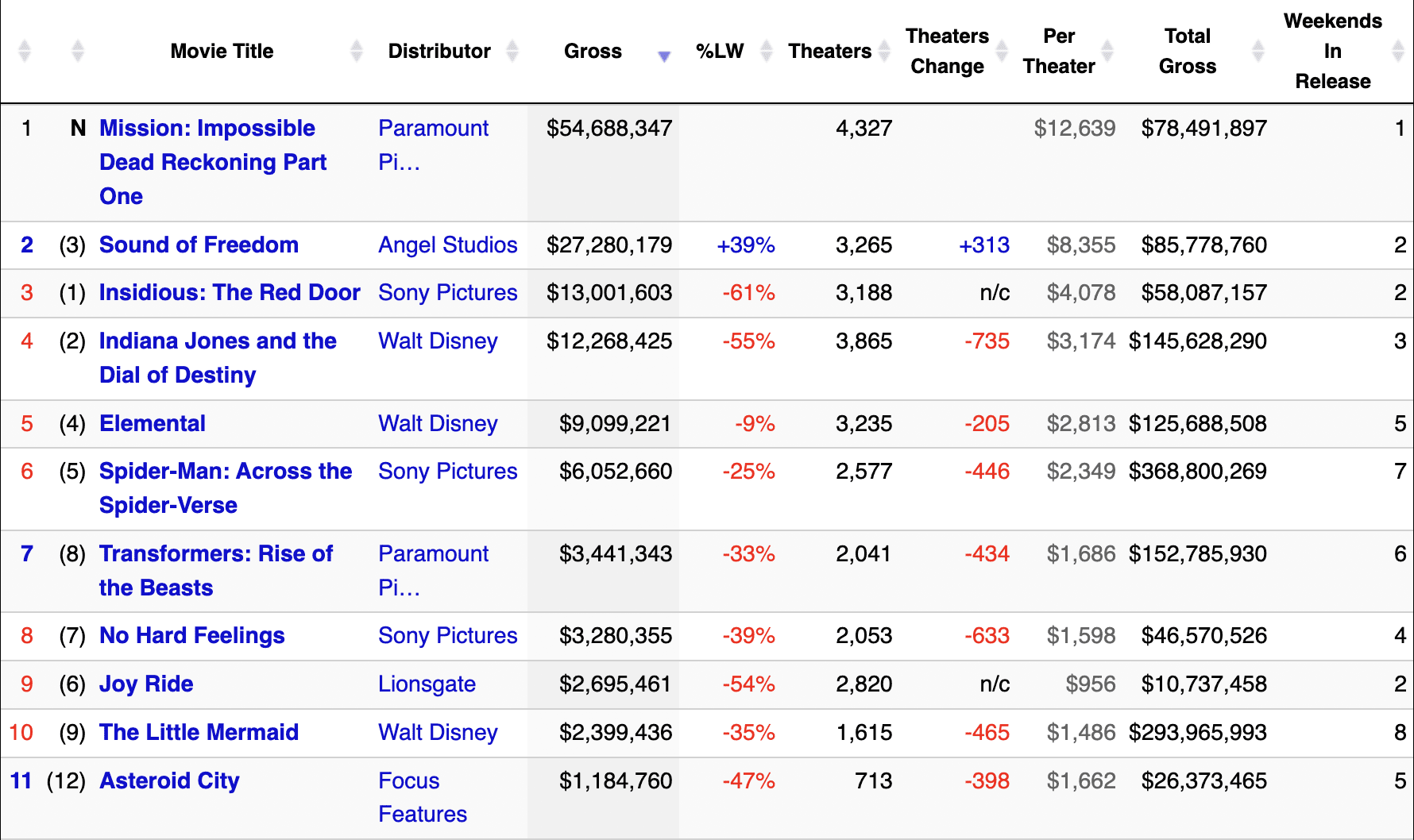Click the Distributor column header
The width and height of the screenshot is (1414, 840).
tap(439, 52)
